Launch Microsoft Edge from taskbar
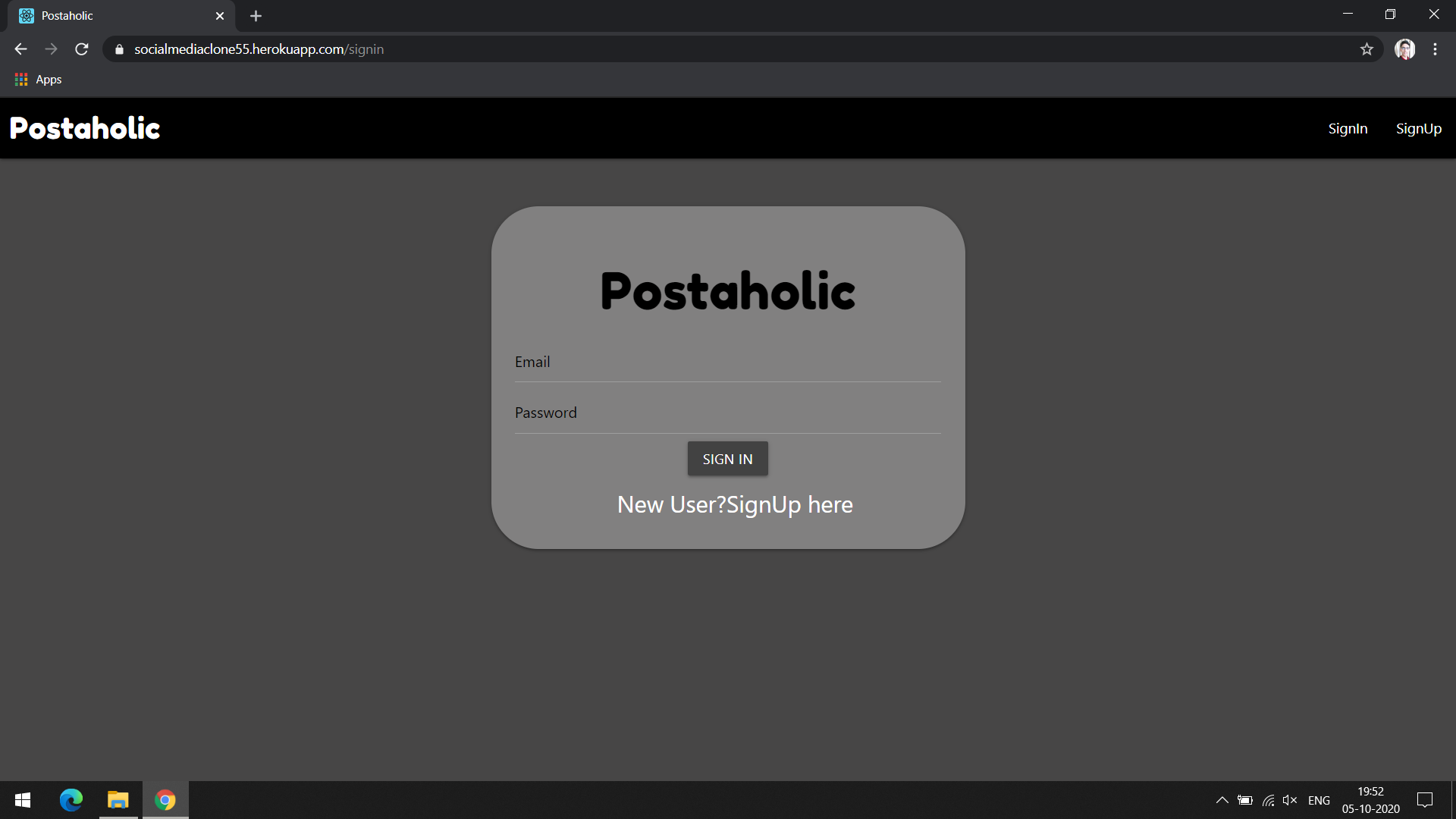This screenshot has width=1456, height=819. 71,800
